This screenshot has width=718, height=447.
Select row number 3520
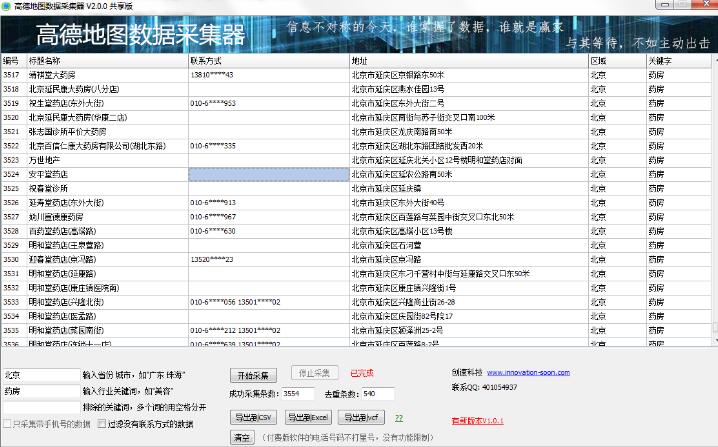(11, 117)
